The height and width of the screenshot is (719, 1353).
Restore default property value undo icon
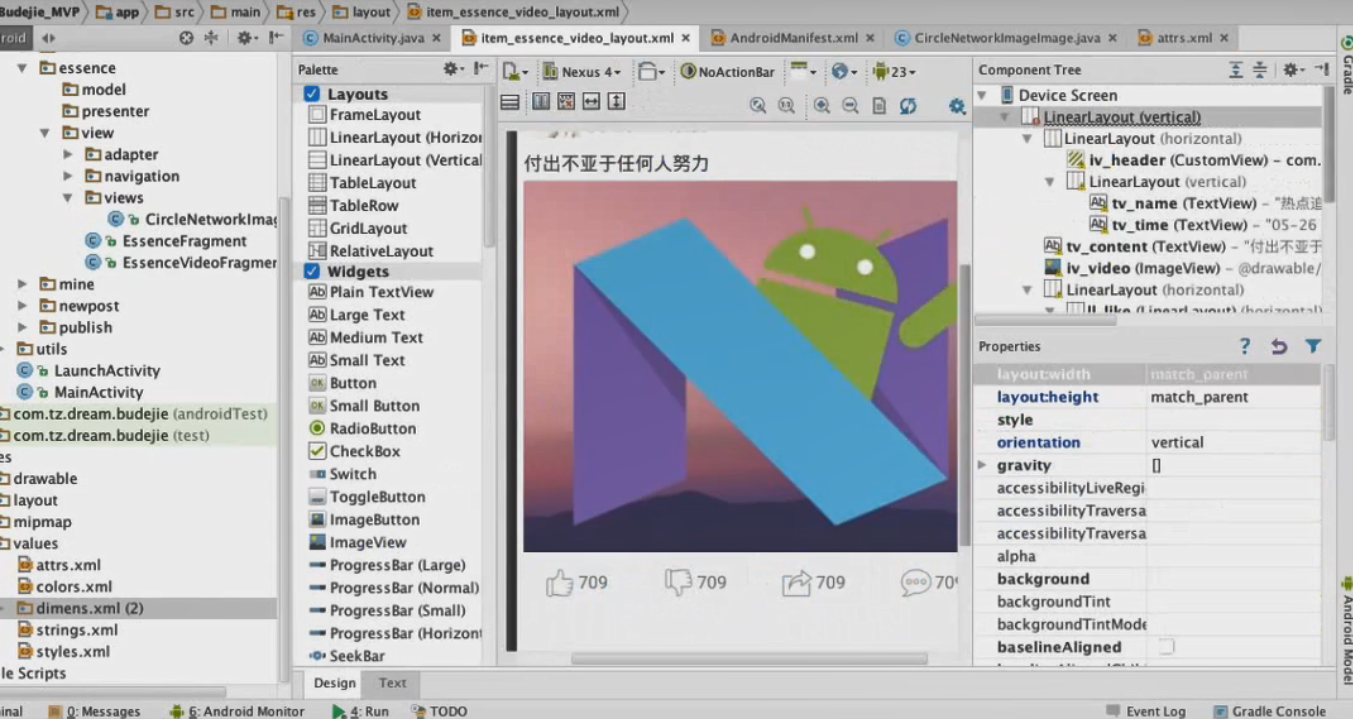[x=1278, y=346]
